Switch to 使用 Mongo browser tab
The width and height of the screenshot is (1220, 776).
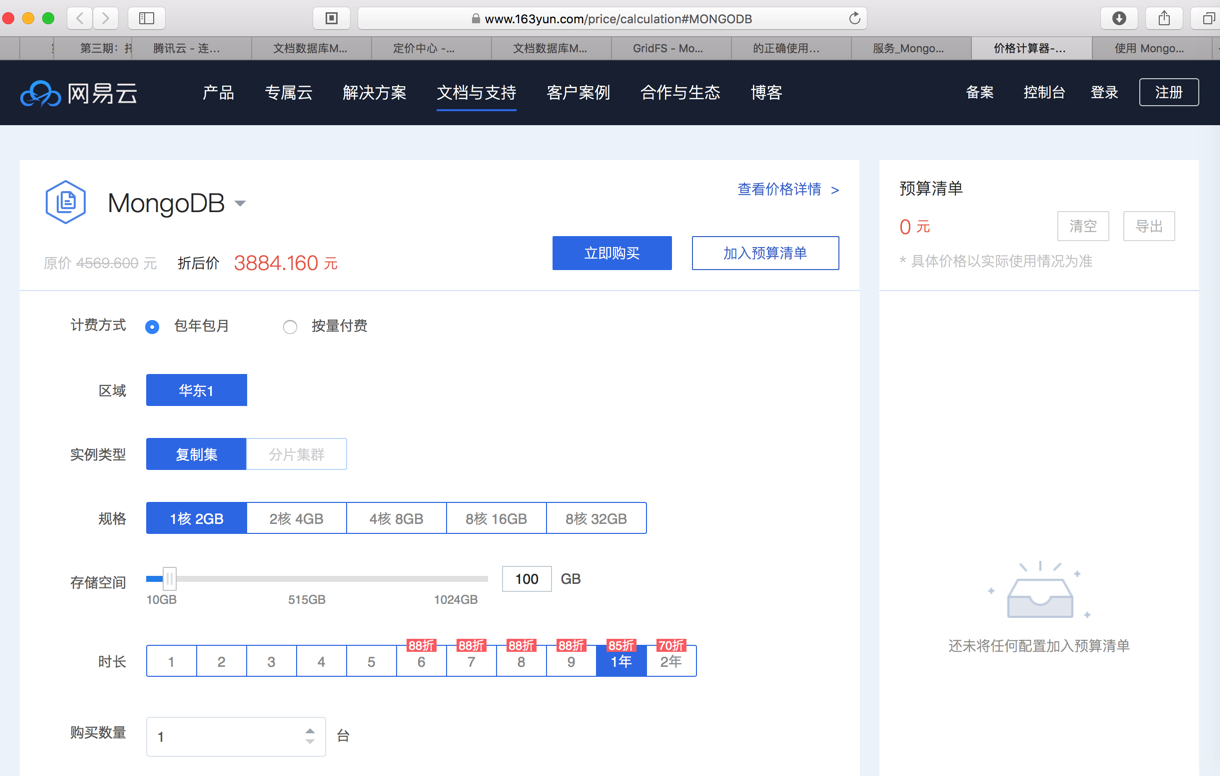click(x=1150, y=48)
